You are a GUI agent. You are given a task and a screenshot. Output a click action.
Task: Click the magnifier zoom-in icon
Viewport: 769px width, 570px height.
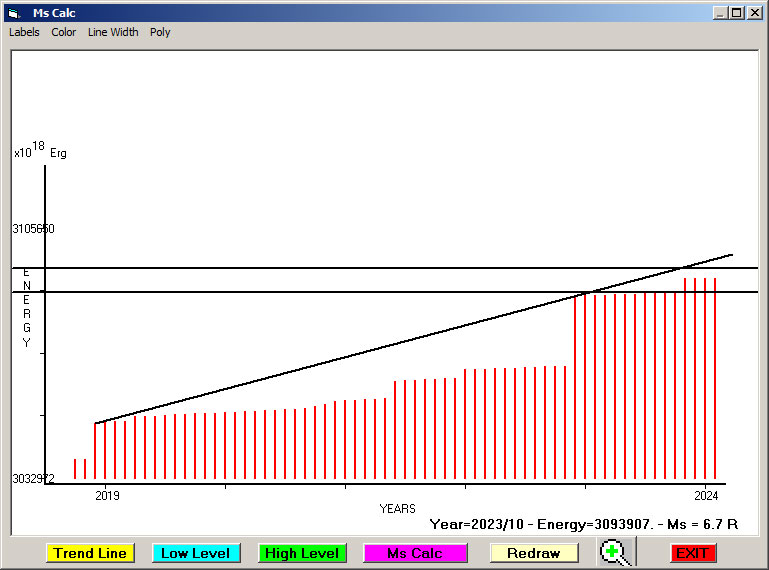[x=614, y=552]
